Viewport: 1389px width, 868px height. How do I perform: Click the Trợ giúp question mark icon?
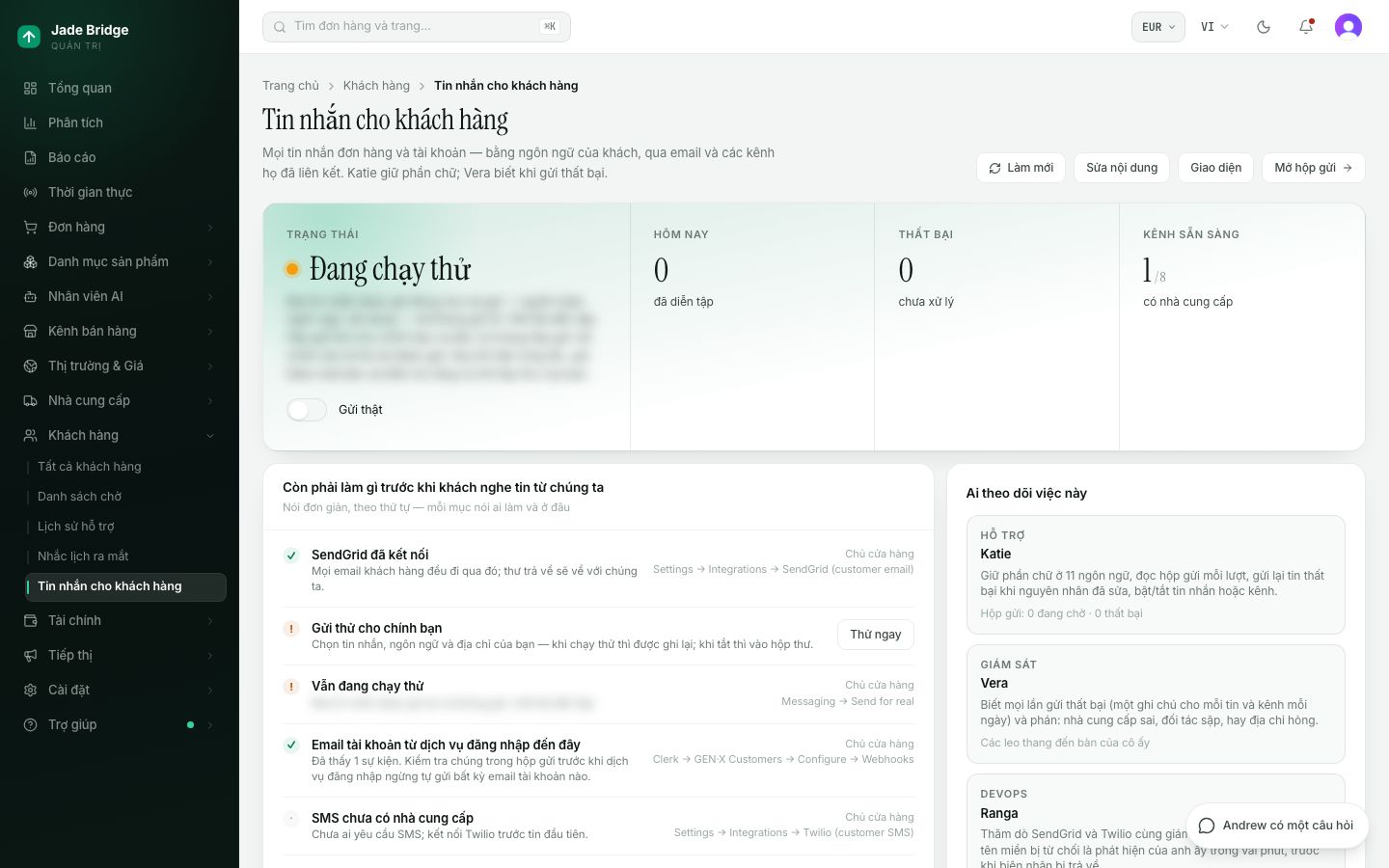30,724
